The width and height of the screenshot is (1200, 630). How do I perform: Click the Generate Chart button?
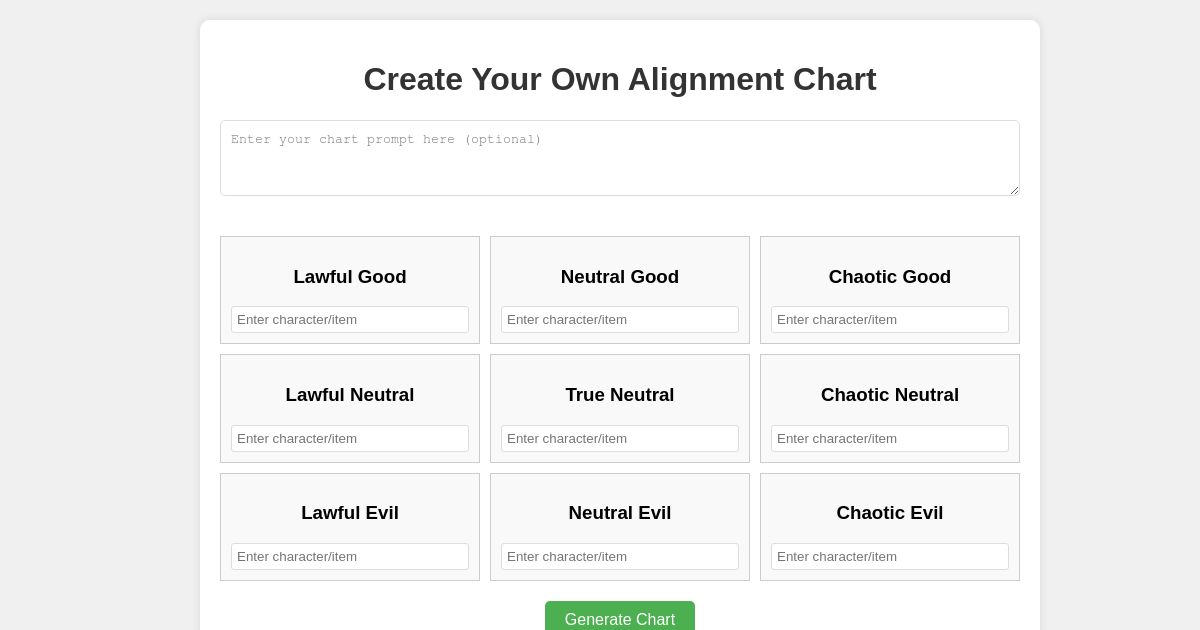[x=620, y=619]
